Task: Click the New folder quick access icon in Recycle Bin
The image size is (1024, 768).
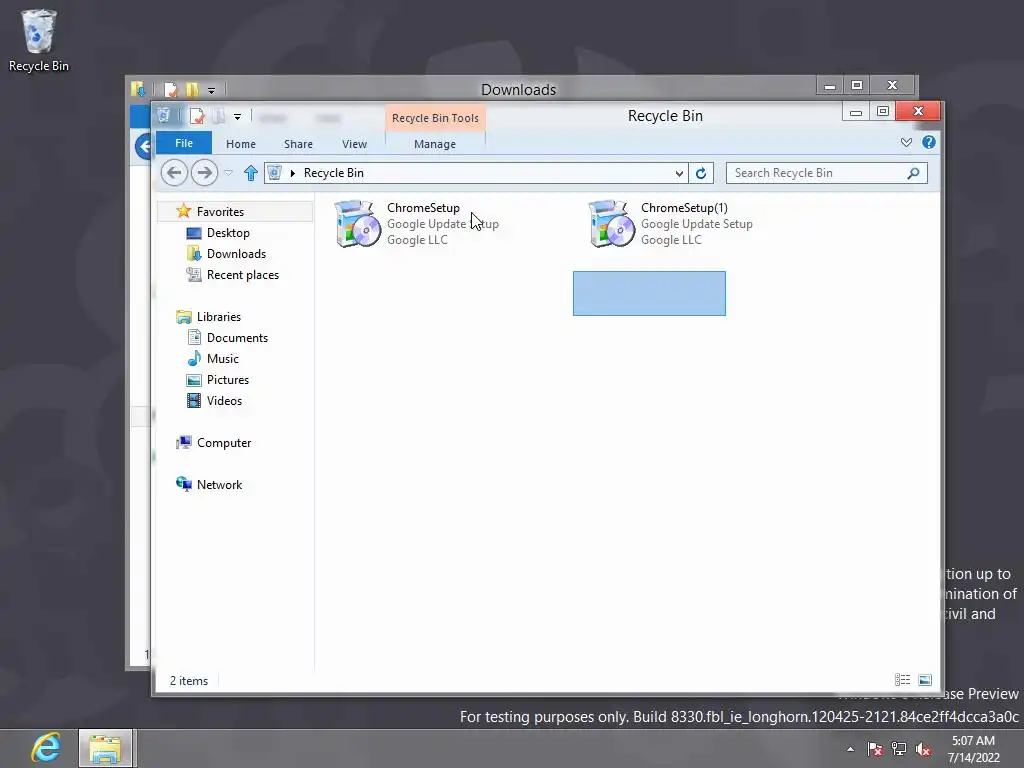Action: [x=218, y=117]
